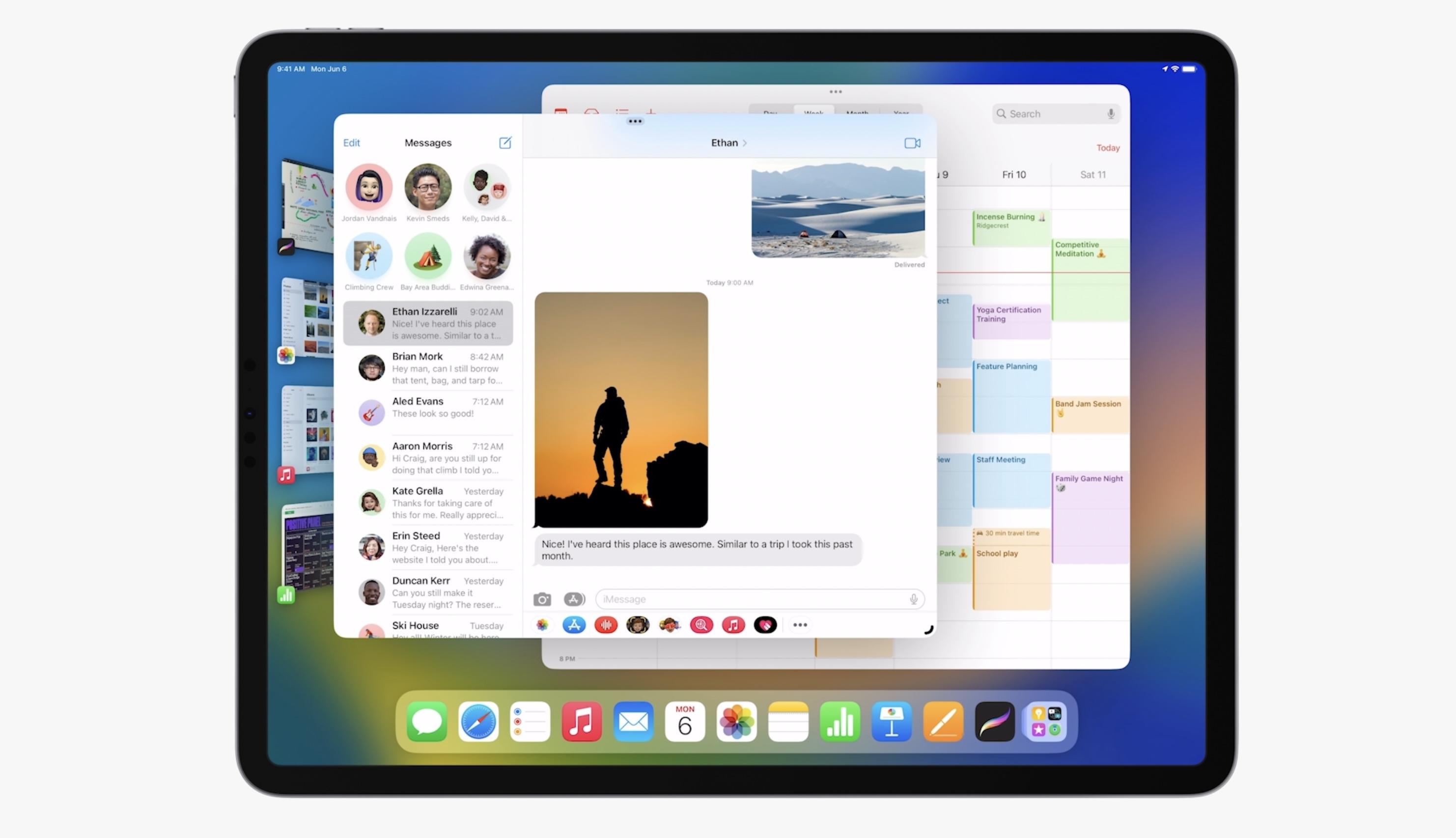Open sunset silhouette photo in chat
Screen dimensions: 1456x838
point(621,409)
